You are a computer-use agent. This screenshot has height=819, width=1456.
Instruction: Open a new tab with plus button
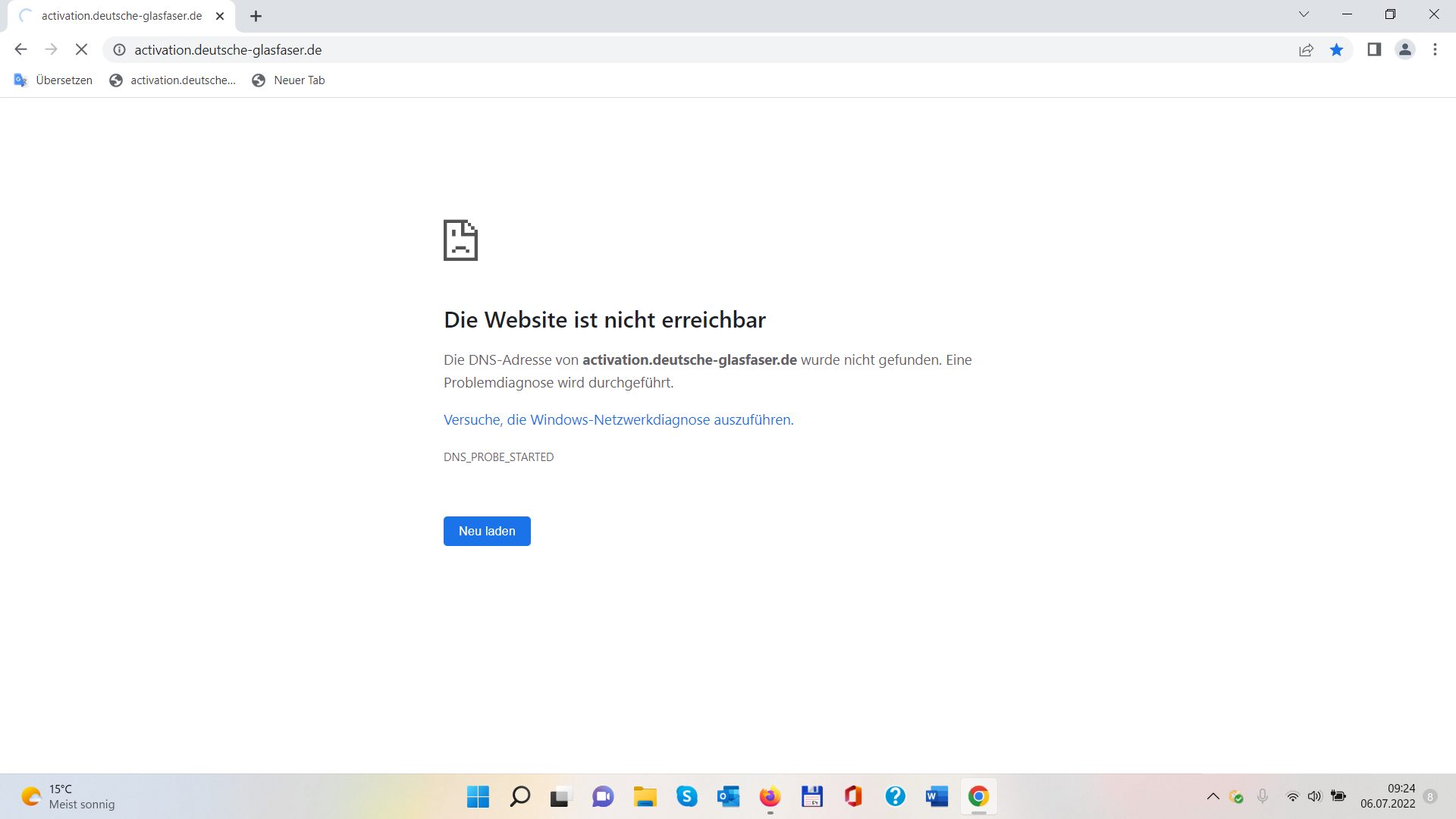(256, 16)
